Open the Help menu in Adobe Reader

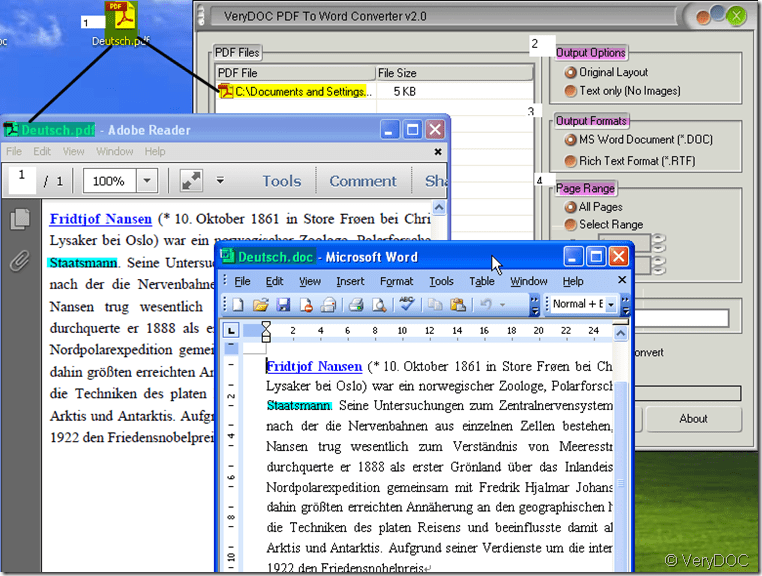155,152
